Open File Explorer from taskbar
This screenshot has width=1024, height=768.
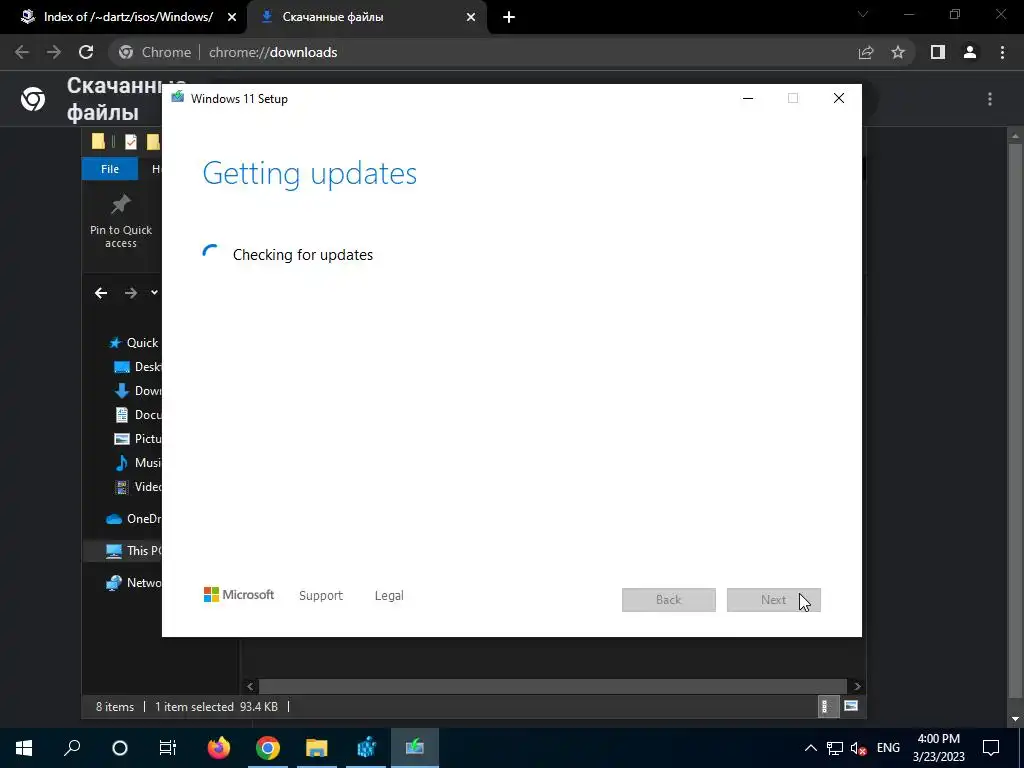[x=317, y=748]
